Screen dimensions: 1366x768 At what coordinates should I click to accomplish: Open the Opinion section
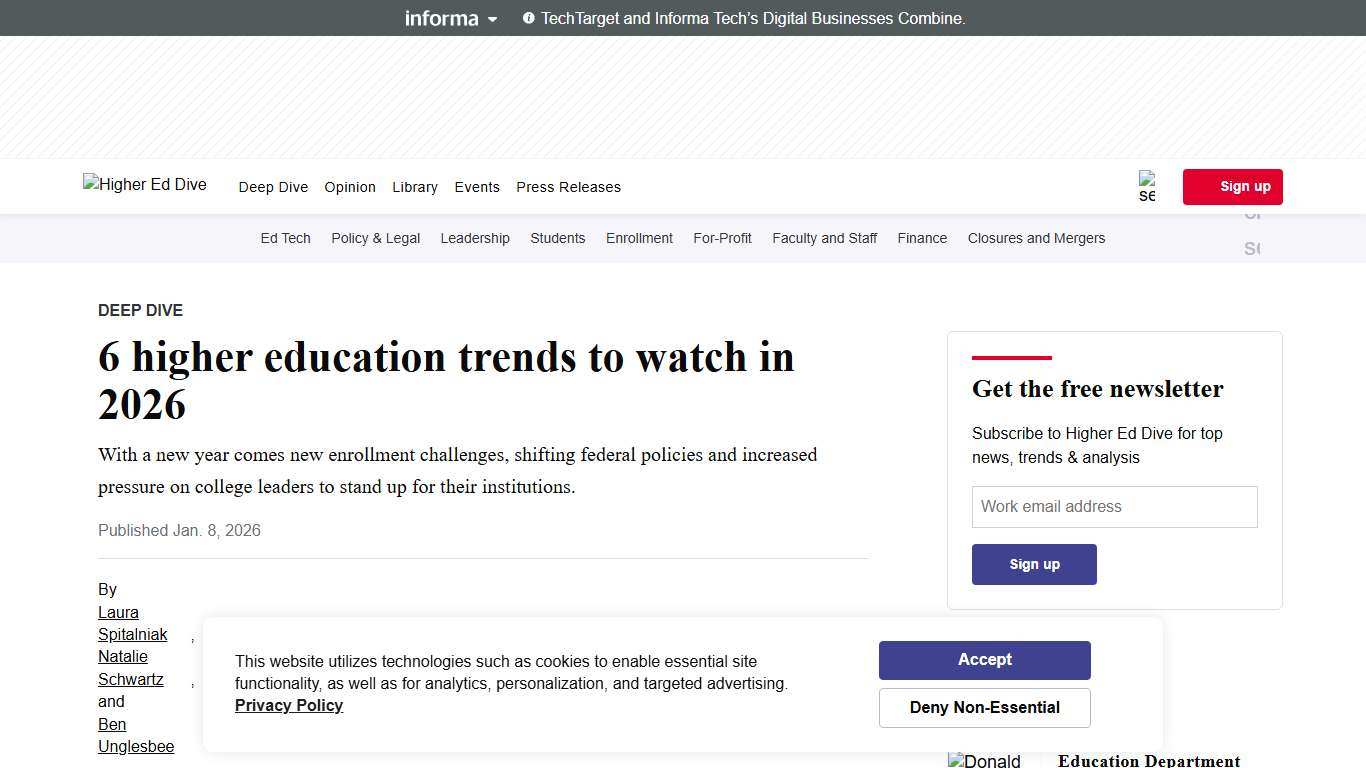coord(349,187)
